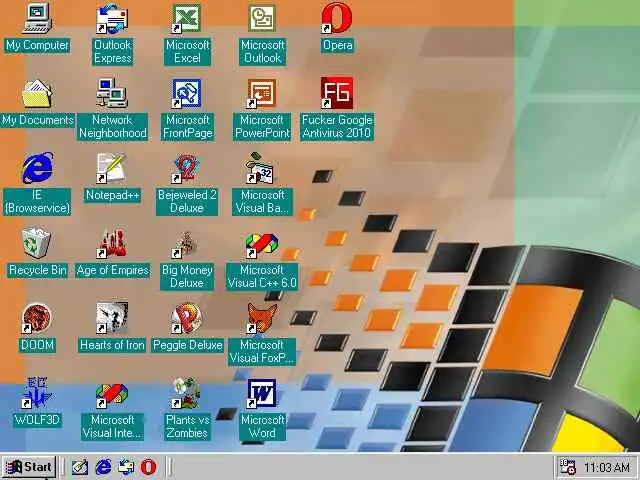Open the Start menu button
Screen dimensions: 640x480
29,467
